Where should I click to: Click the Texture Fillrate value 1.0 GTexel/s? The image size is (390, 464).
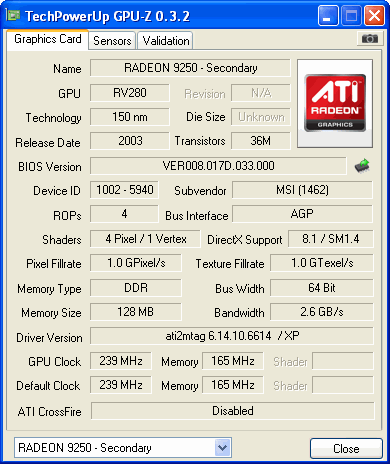pos(322,263)
